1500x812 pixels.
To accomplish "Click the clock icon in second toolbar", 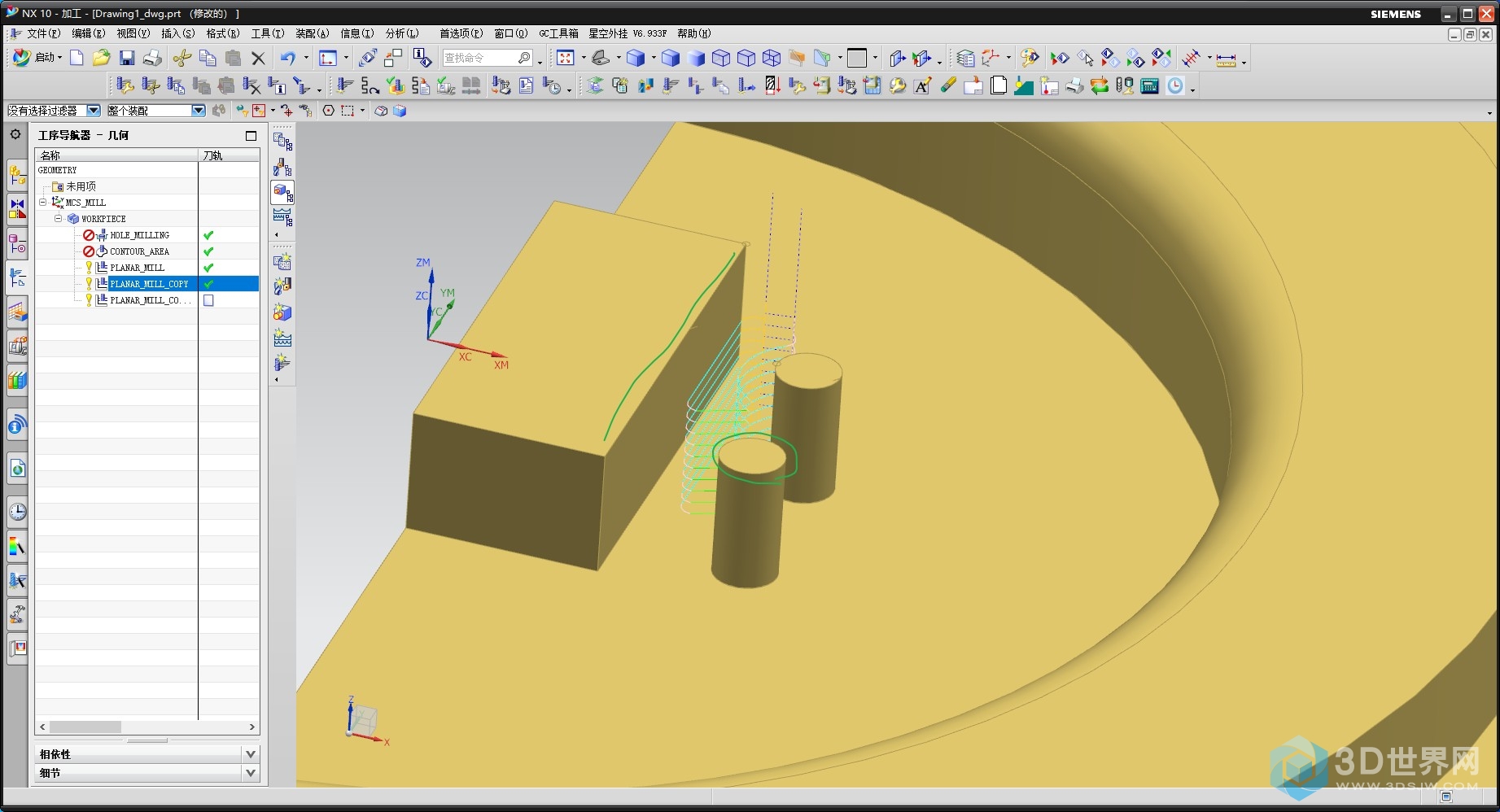I will click(x=1175, y=85).
